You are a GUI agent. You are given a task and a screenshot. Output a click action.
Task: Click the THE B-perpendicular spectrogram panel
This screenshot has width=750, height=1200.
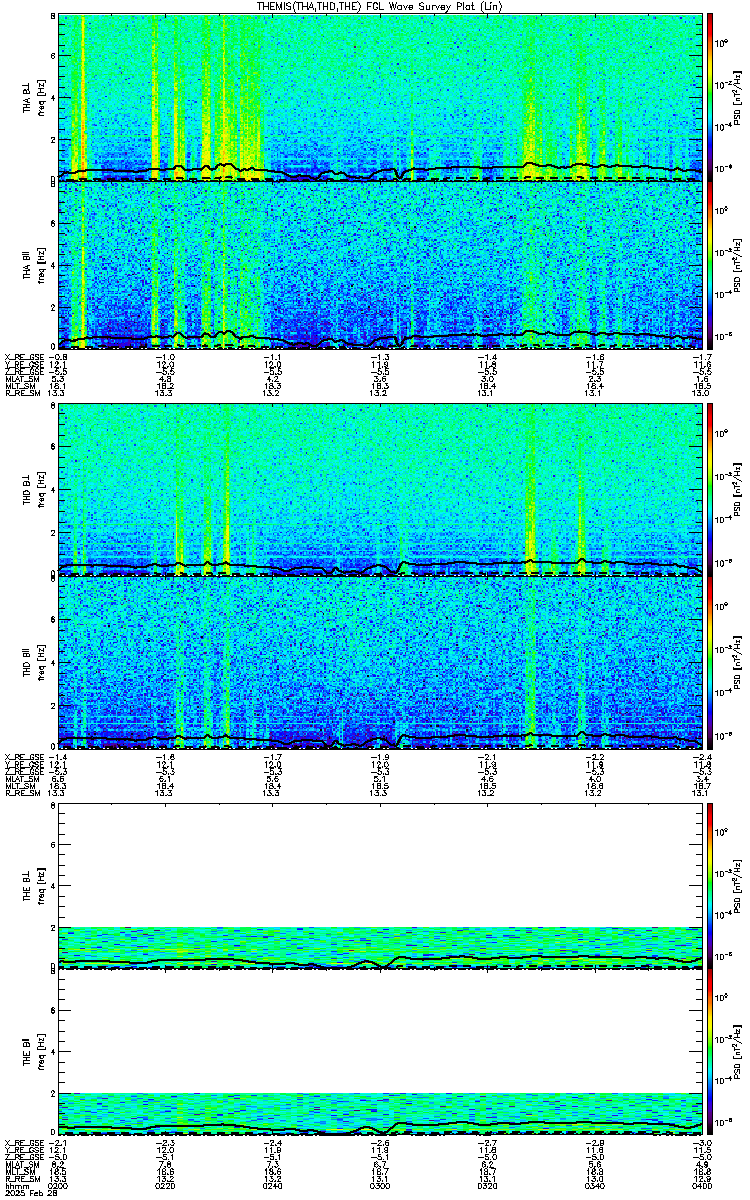coord(380,886)
